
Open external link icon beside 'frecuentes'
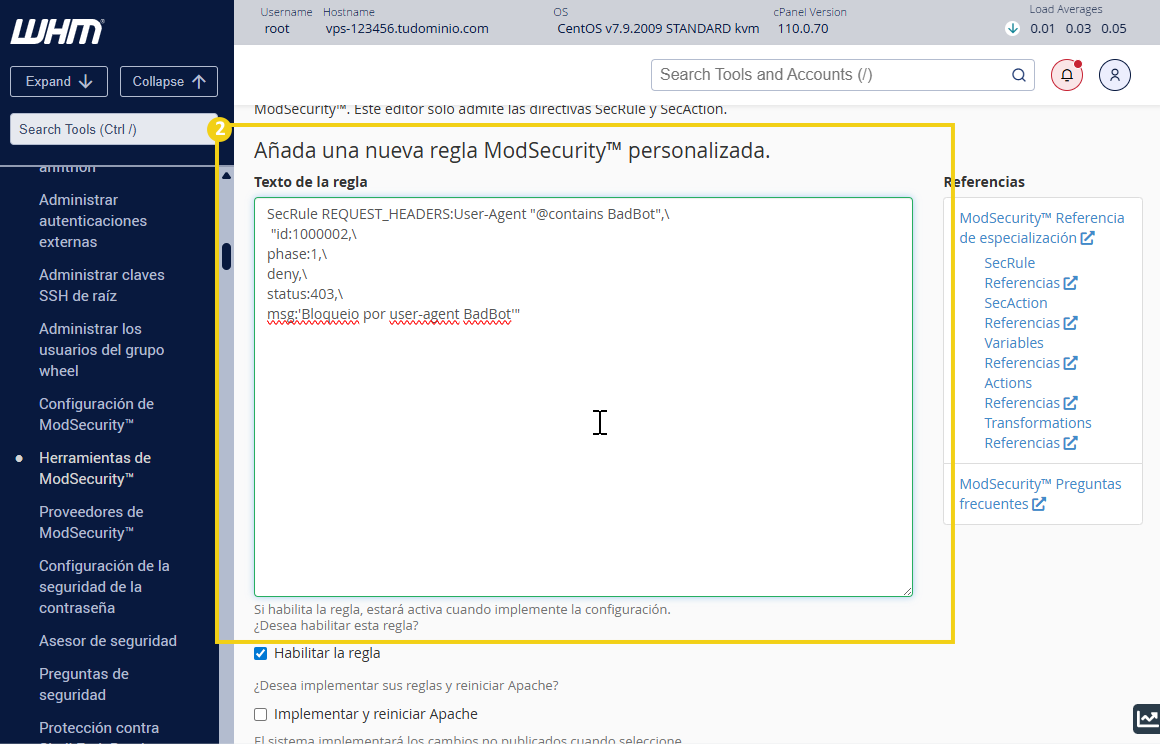click(1039, 504)
